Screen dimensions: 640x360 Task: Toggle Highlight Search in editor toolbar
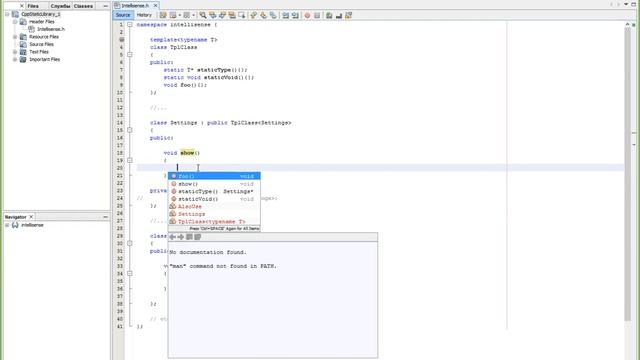(x=232, y=15)
